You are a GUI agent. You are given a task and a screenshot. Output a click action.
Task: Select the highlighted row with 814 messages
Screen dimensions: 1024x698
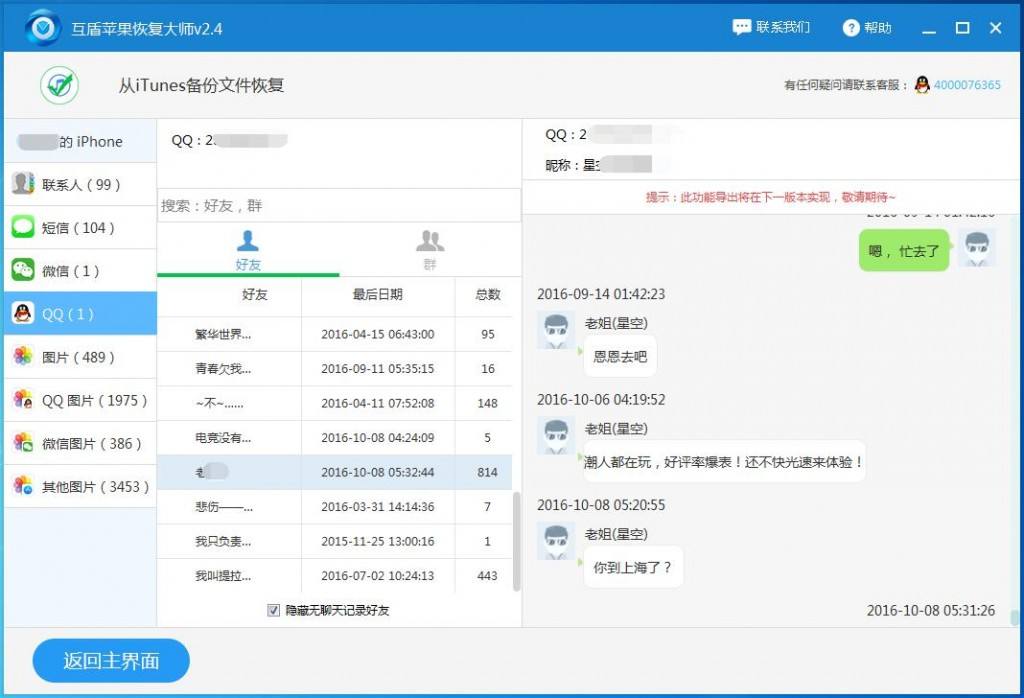click(x=334, y=473)
